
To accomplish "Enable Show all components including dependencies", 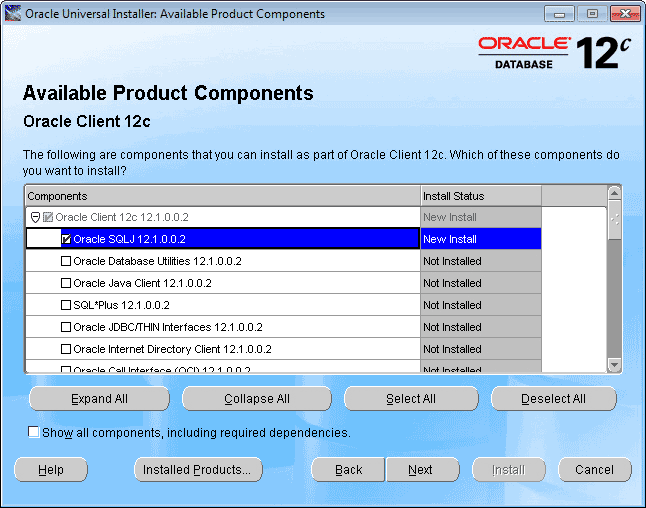I will tap(33, 432).
